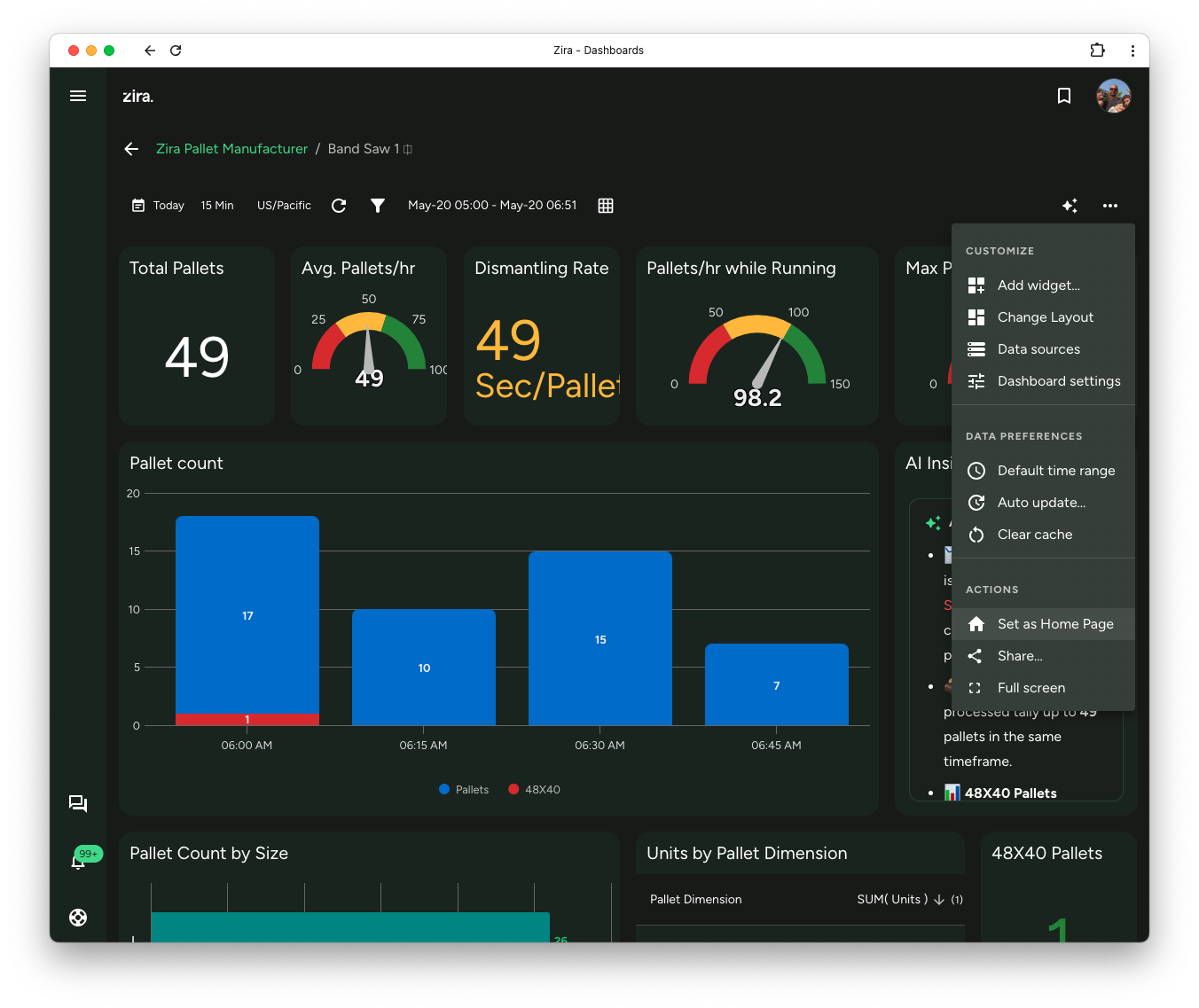Screen dimensions: 1199x1008
Task: Go back using breadcrumb arrow
Action: click(131, 149)
